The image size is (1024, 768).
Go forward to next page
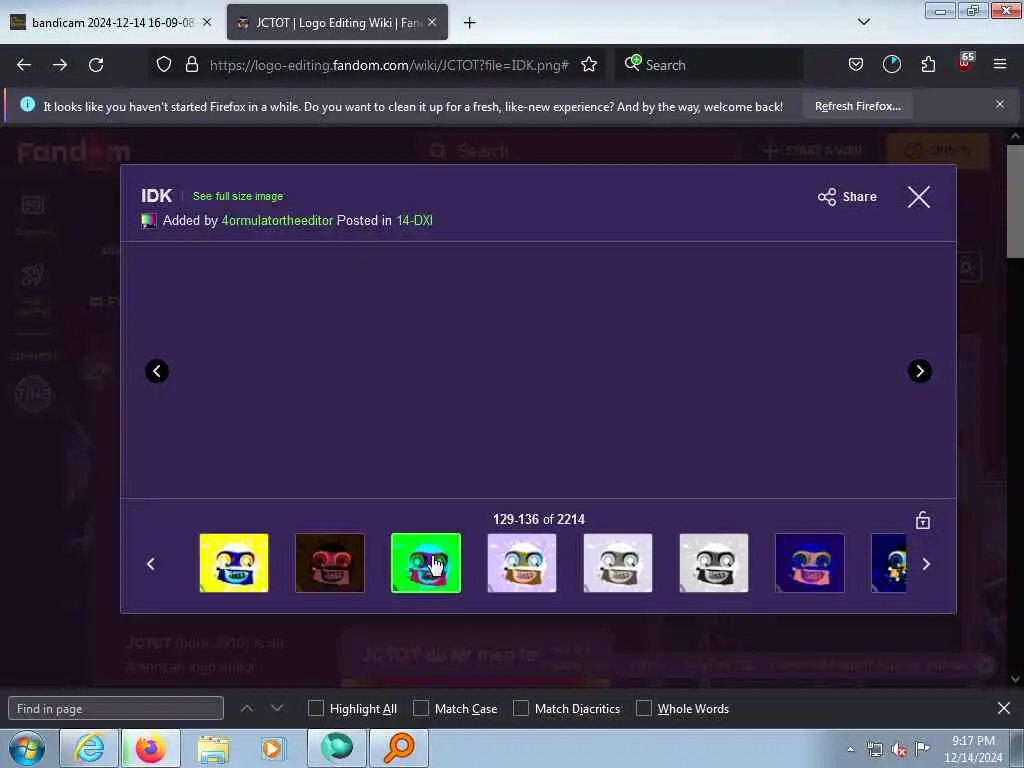pyautogui.click(x=60, y=65)
